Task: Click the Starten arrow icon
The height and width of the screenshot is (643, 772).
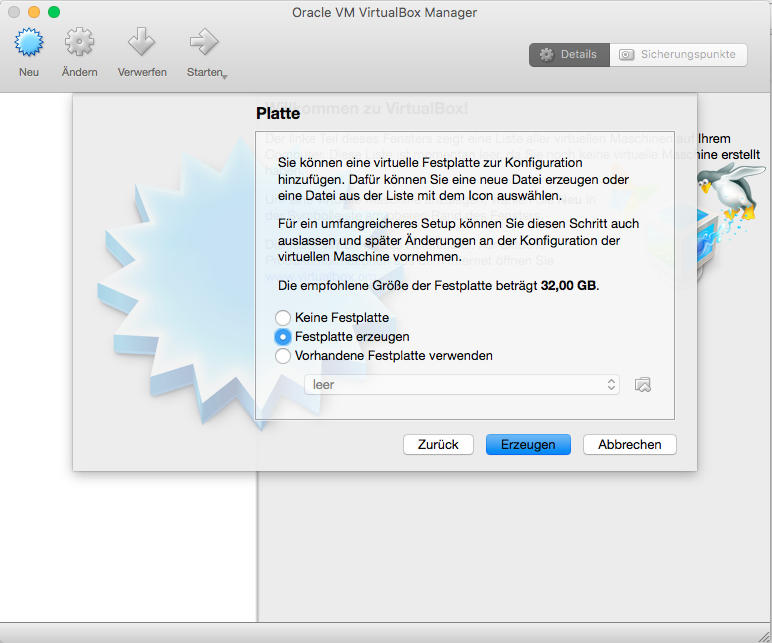Action: tap(204, 43)
